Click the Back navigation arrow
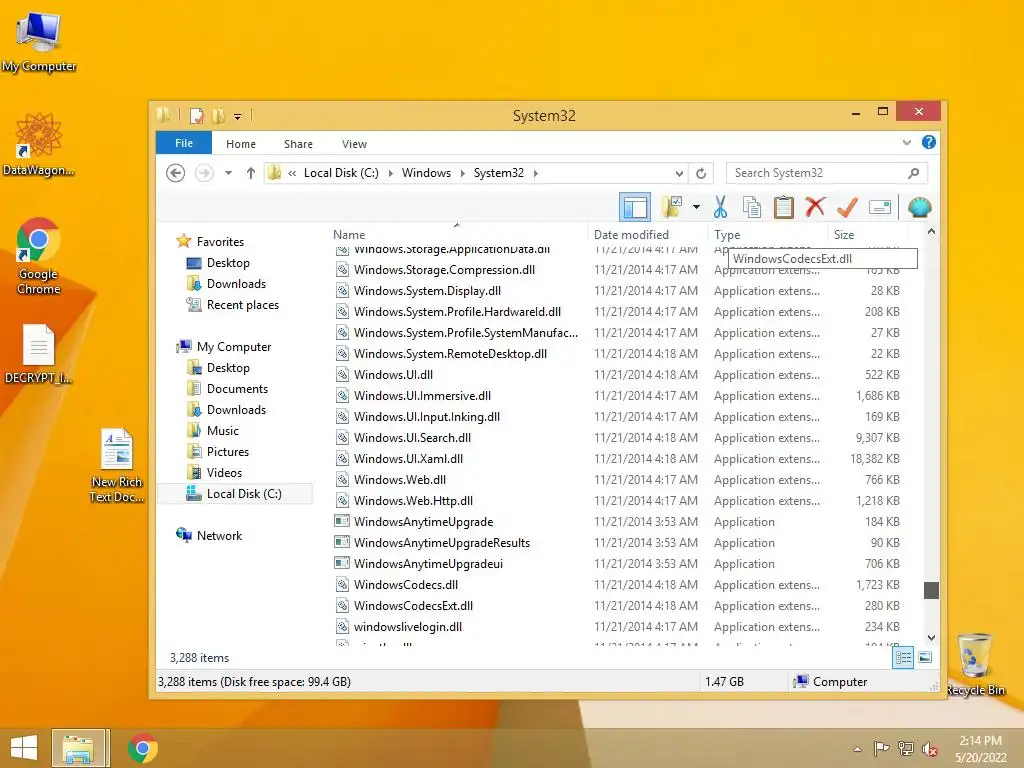The width and height of the screenshot is (1024, 768). 175,173
